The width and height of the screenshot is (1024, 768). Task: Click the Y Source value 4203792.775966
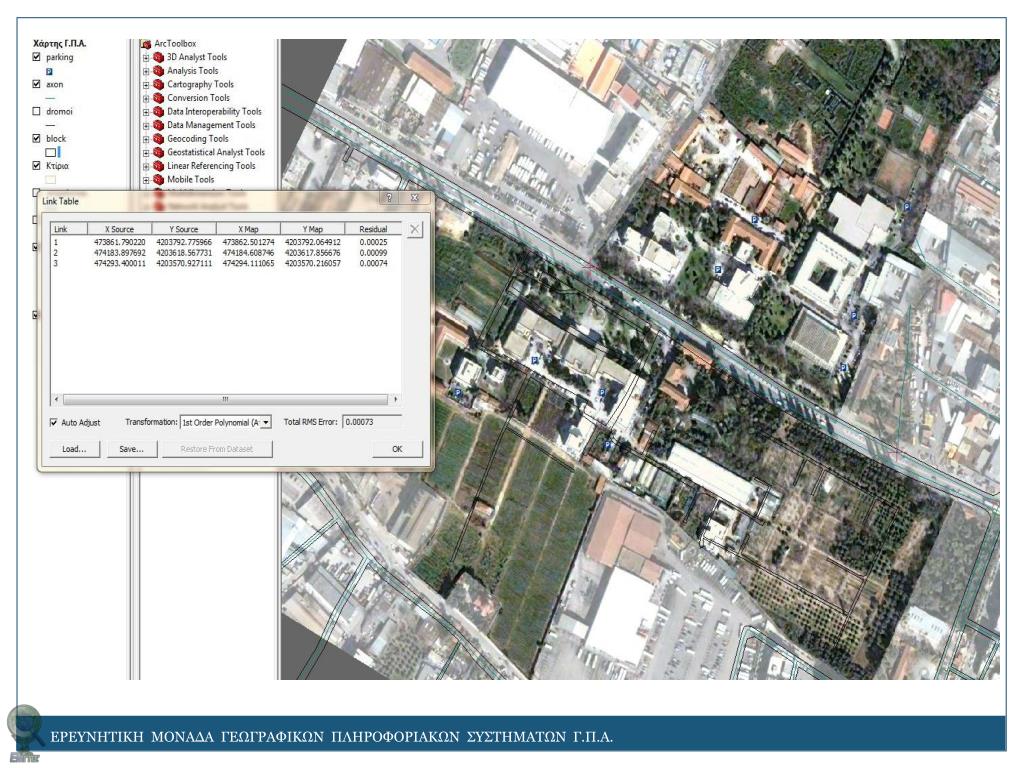click(x=184, y=242)
